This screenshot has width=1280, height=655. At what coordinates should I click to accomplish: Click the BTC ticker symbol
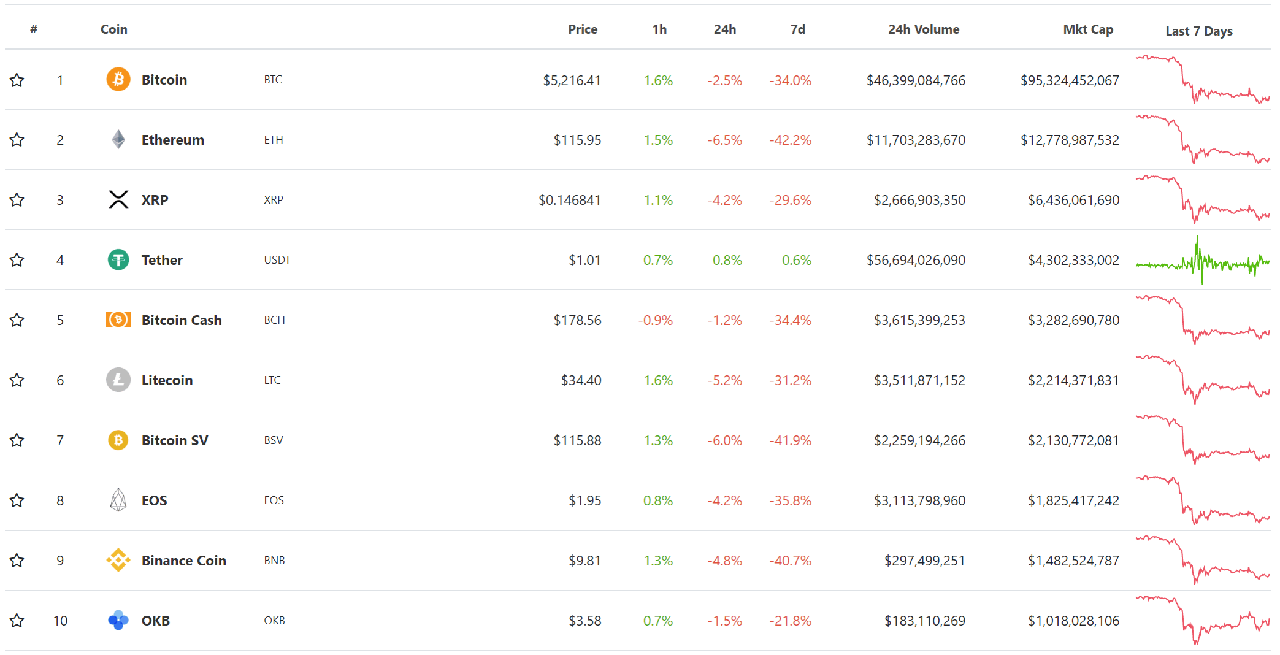pyautogui.click(x=273, y=80)
